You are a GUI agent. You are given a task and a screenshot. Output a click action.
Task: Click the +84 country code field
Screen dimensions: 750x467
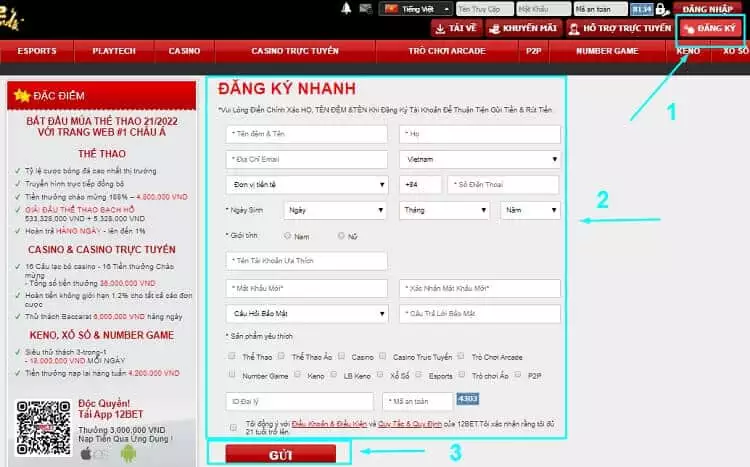[420, 185]
